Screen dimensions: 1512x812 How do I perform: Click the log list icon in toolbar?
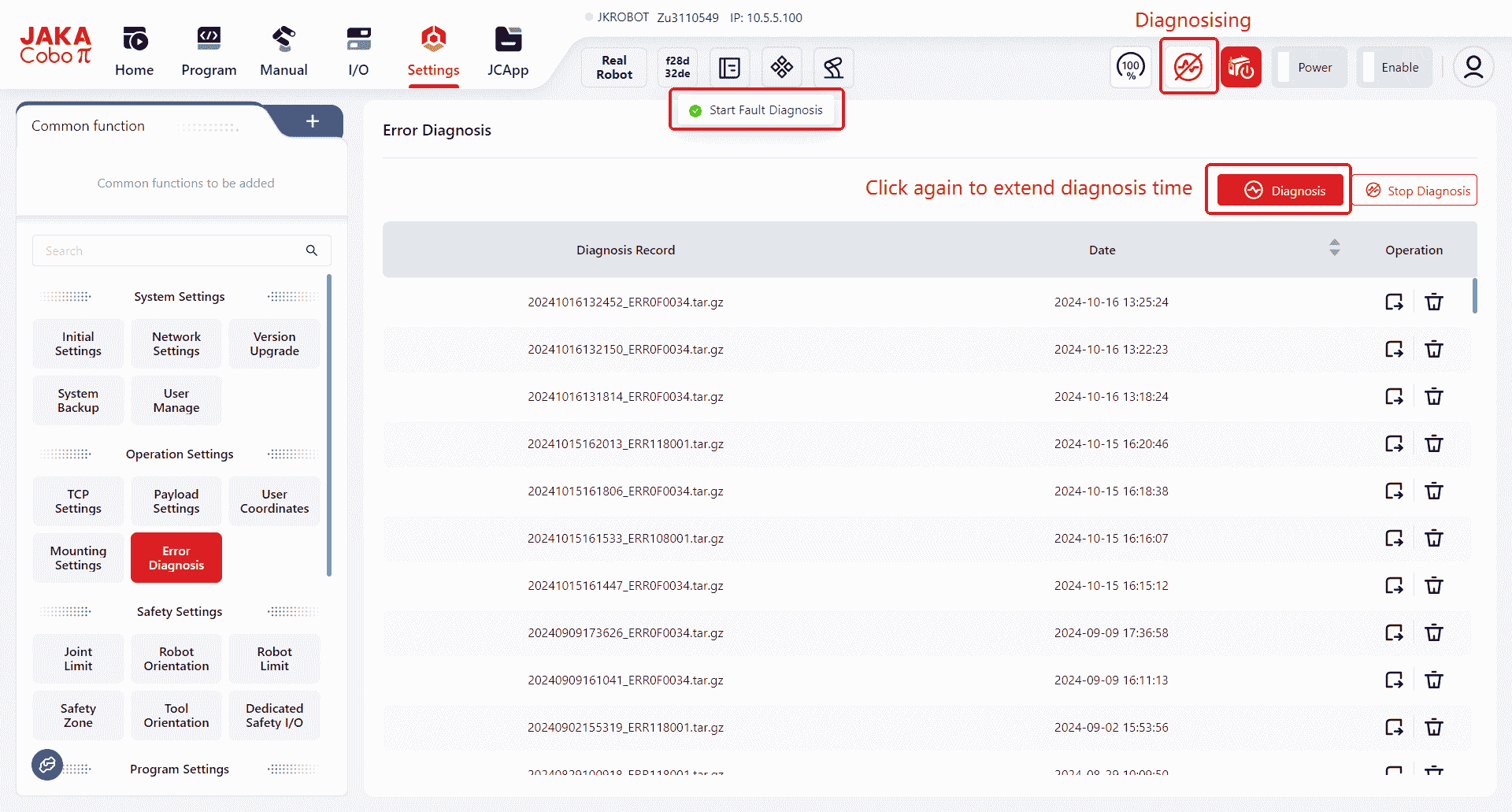click(729, 68)
